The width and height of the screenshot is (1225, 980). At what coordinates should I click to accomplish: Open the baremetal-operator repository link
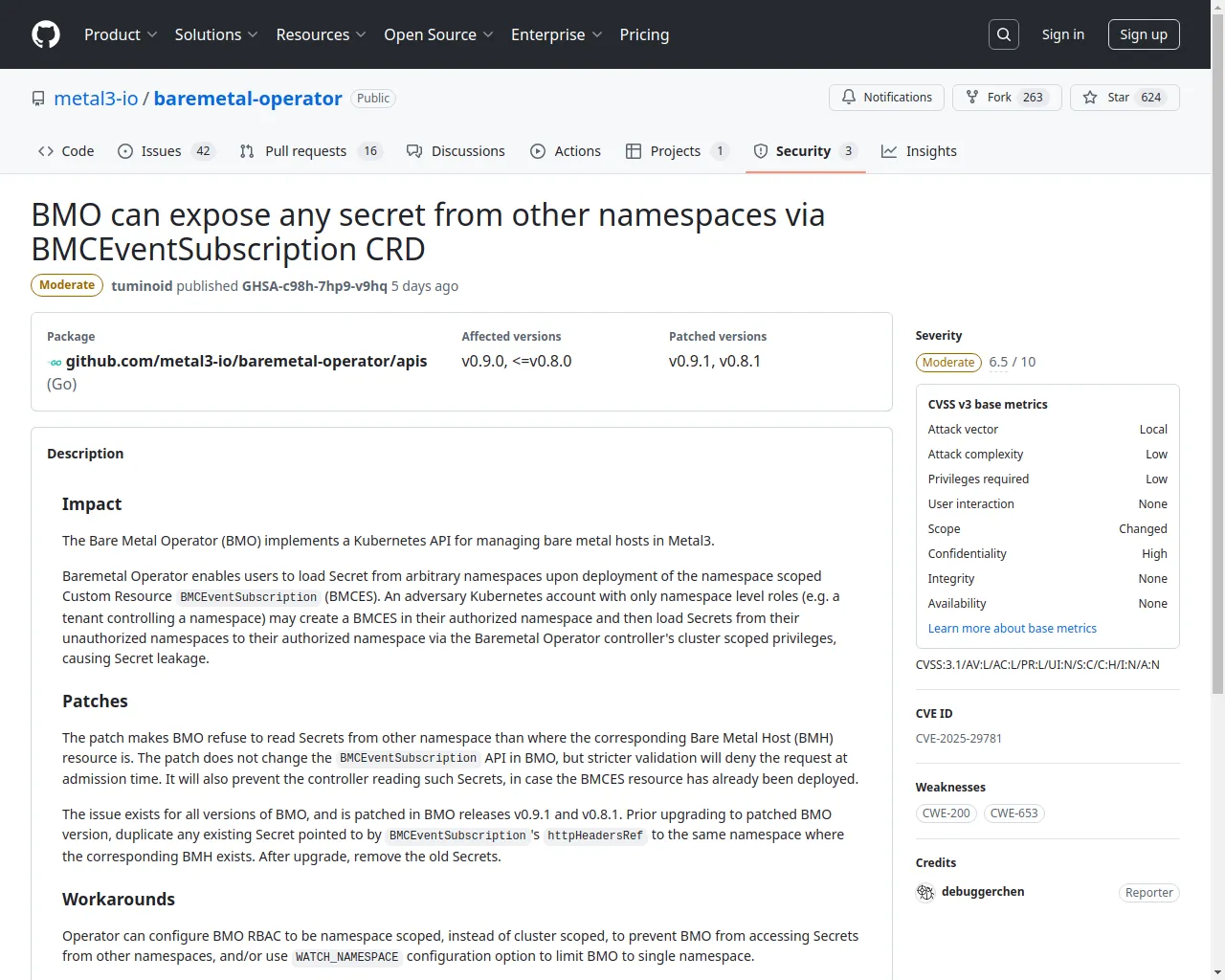pyautogui.click(x=248, y=99)
